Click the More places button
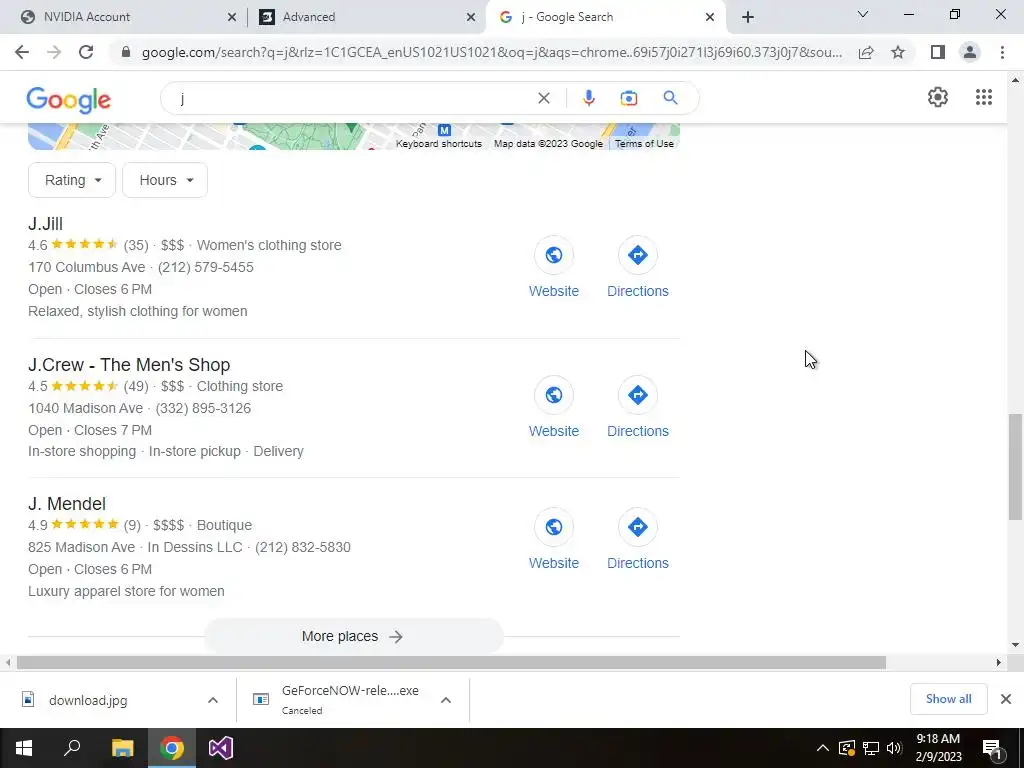Screen dimensions: 1024x768 353,636
